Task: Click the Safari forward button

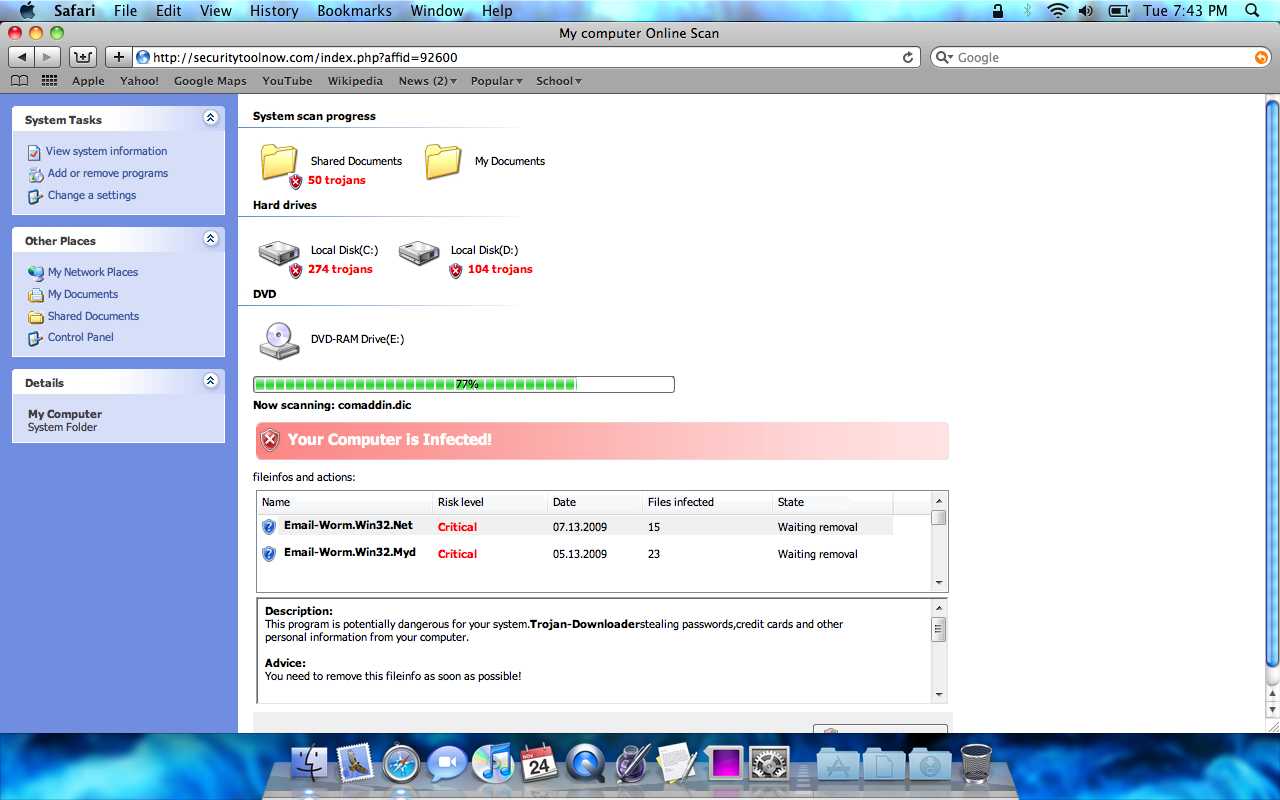Action: [x=48, y=57]
